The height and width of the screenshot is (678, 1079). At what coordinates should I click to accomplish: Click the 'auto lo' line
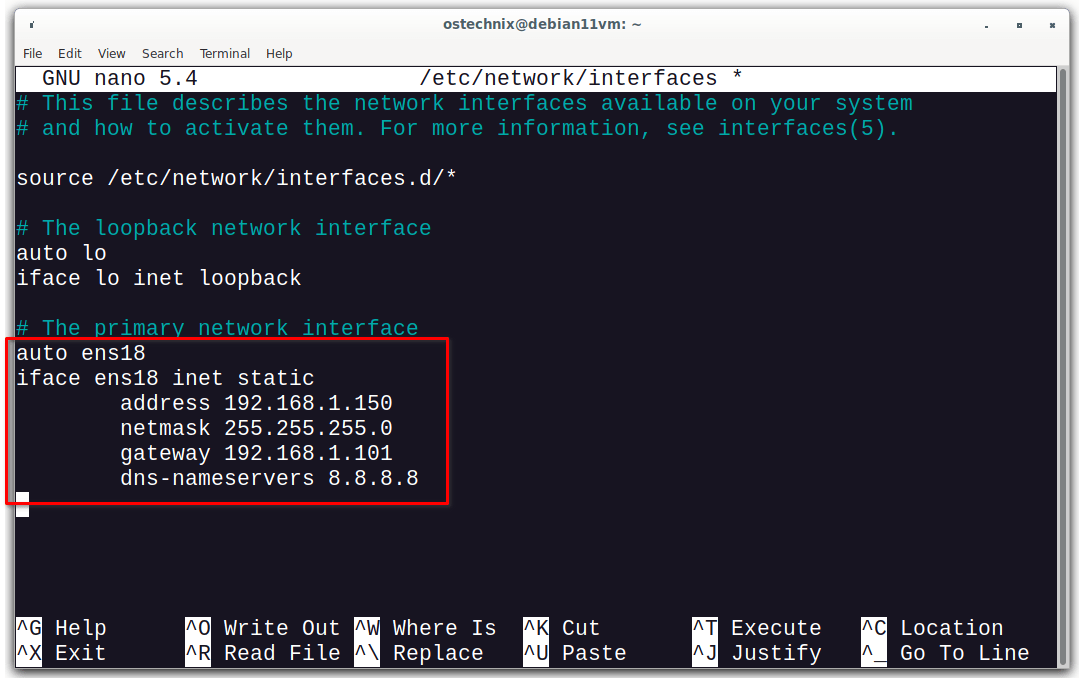[x=61, y=253]
